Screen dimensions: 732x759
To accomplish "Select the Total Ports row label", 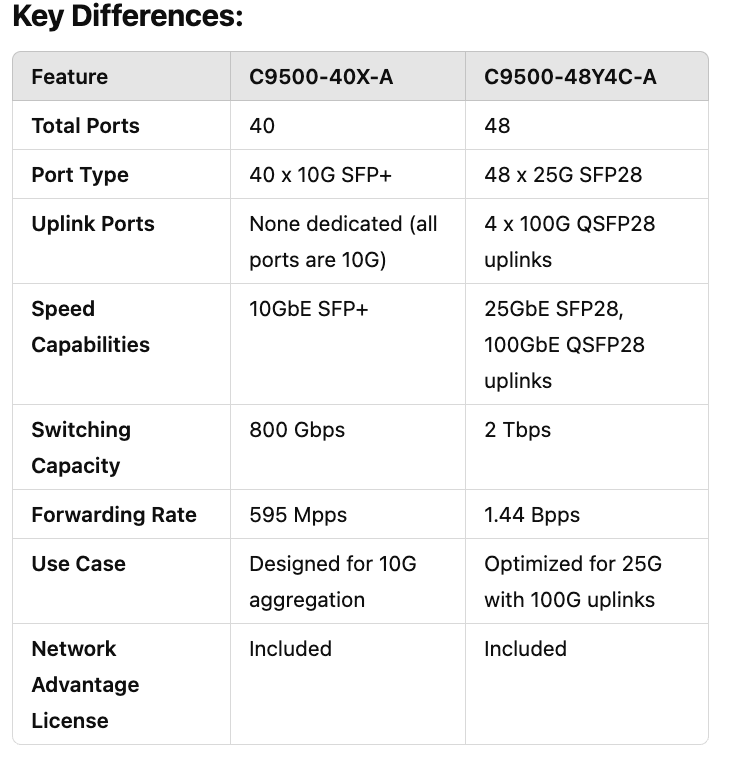I will click(85, 126).
